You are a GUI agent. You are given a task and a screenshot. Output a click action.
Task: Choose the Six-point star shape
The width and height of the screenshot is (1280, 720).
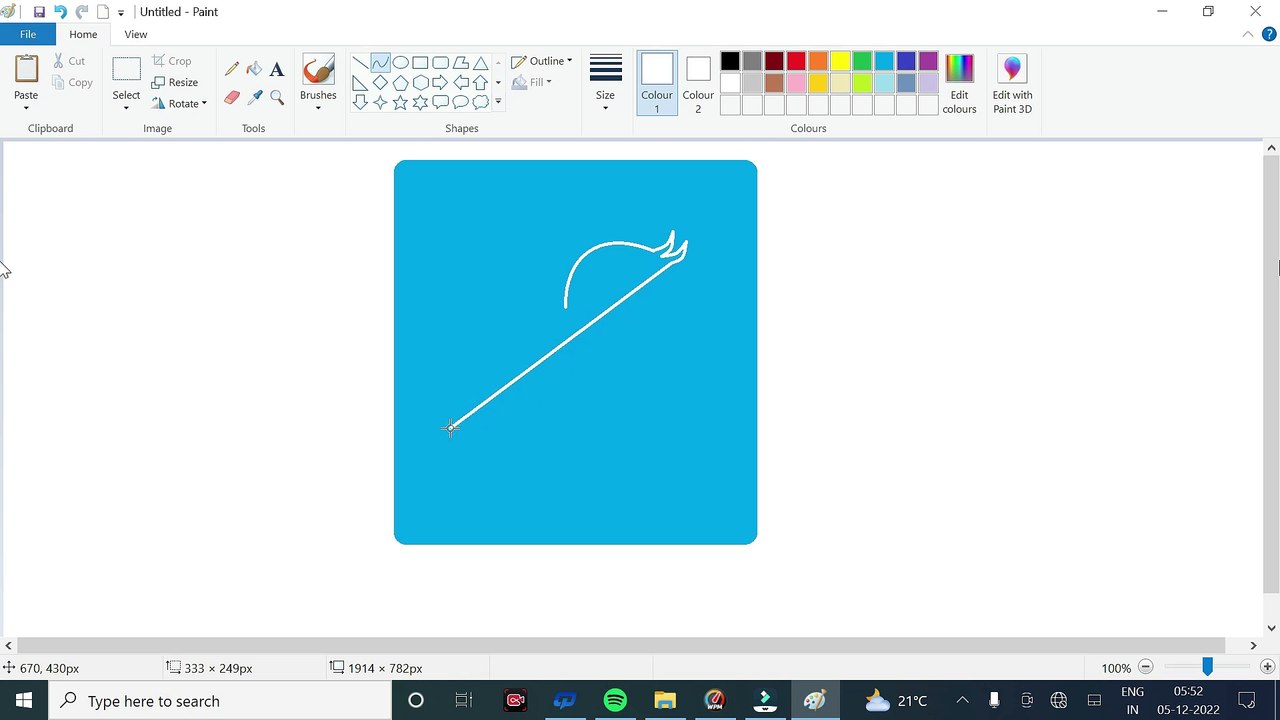[x=420, y=102]
